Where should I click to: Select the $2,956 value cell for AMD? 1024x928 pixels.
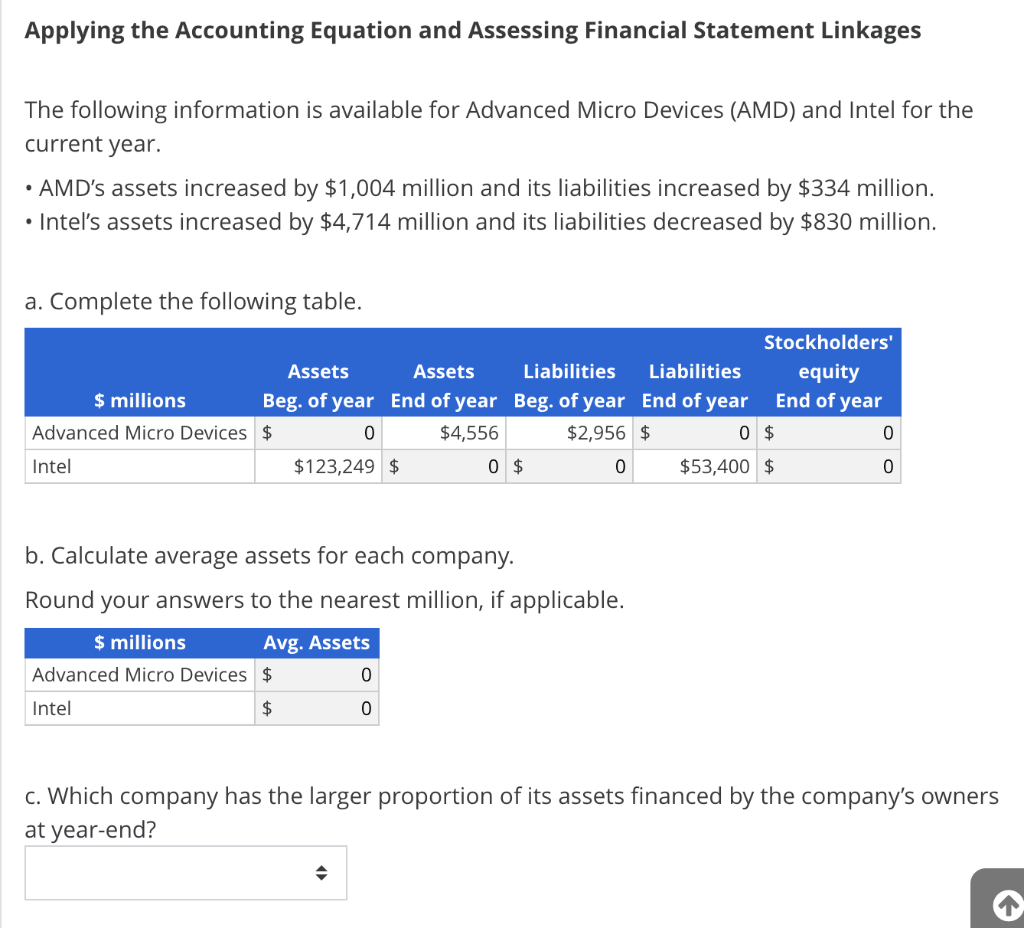pyautogui.click(x=568, y=432)
